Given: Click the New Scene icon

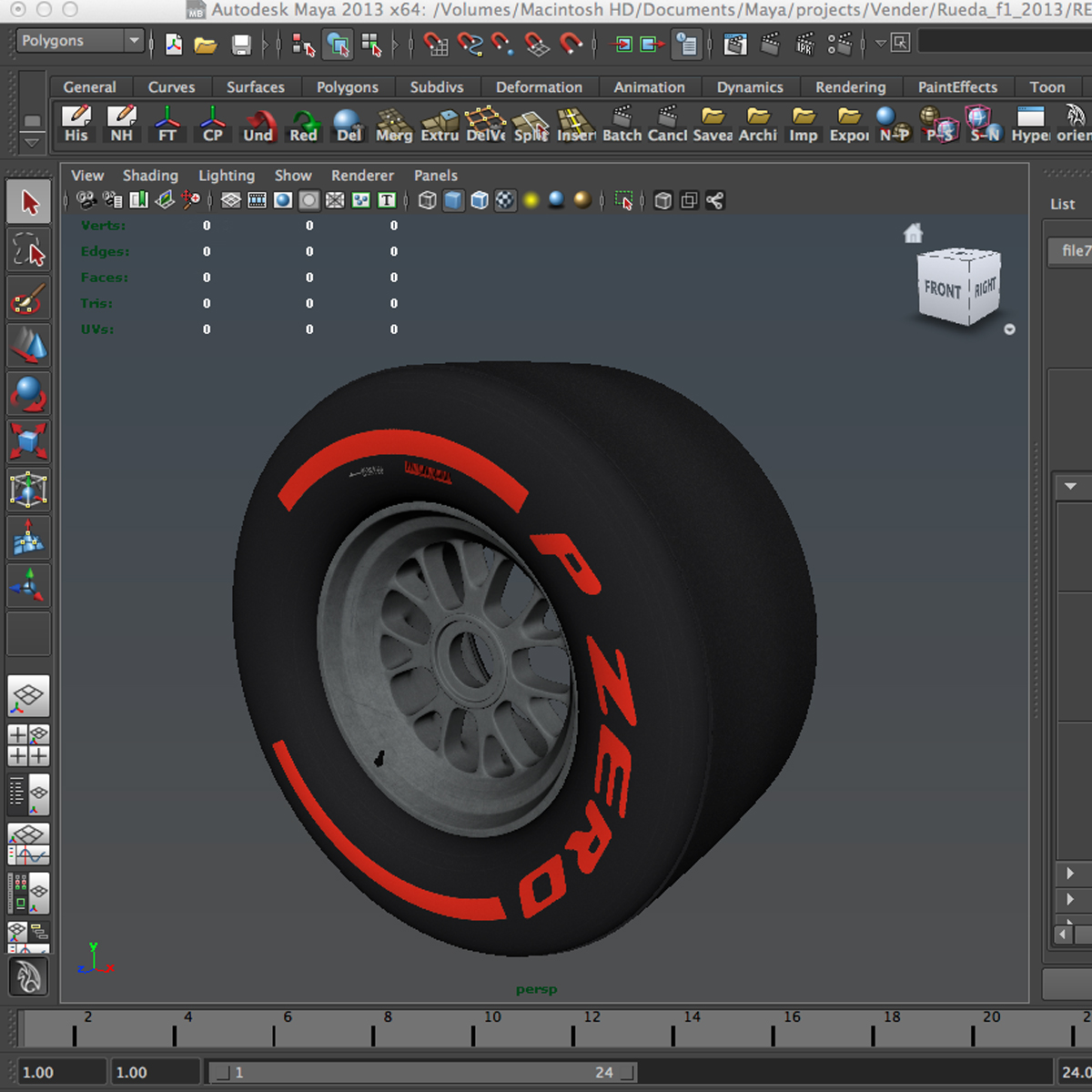Looking at the screenshot, I should click(173, 44).
